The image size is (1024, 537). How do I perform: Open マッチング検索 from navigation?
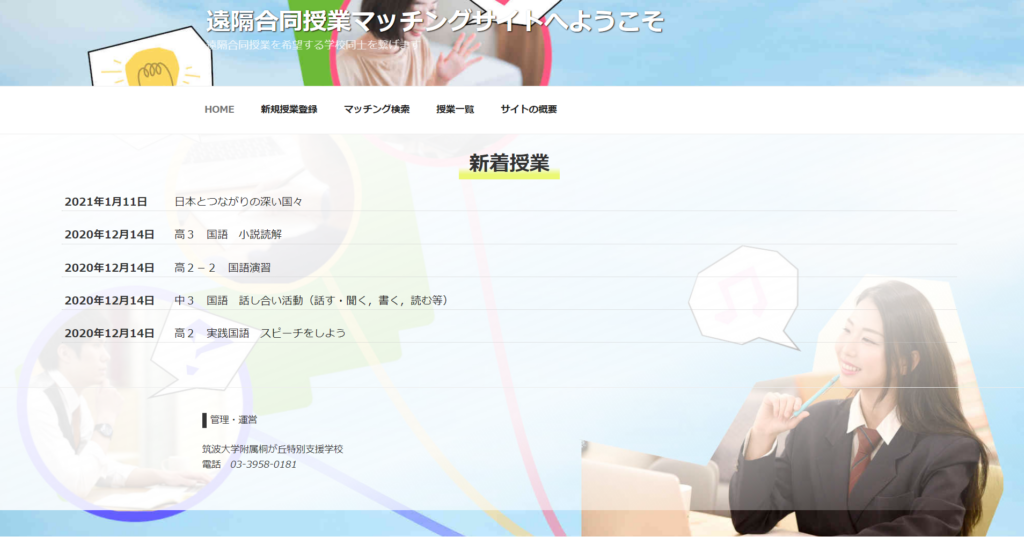[377, 109]
